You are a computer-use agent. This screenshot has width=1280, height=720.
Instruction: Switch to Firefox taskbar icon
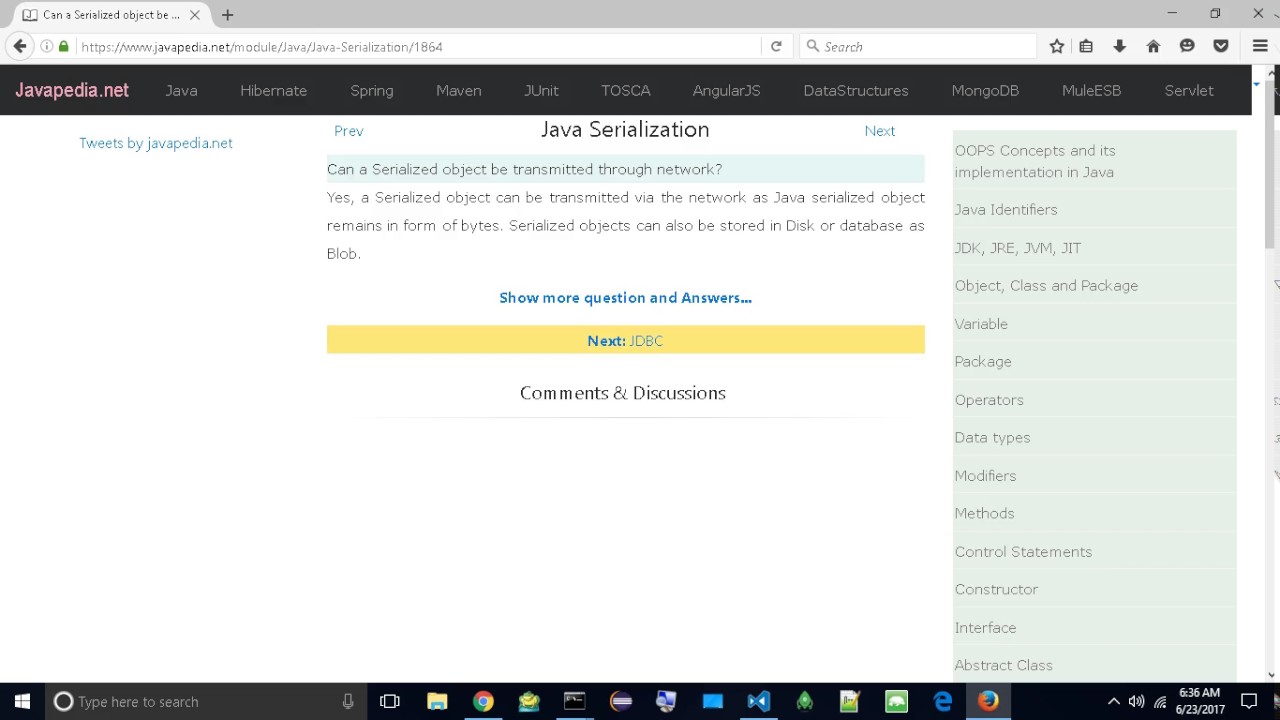(988, 701)
